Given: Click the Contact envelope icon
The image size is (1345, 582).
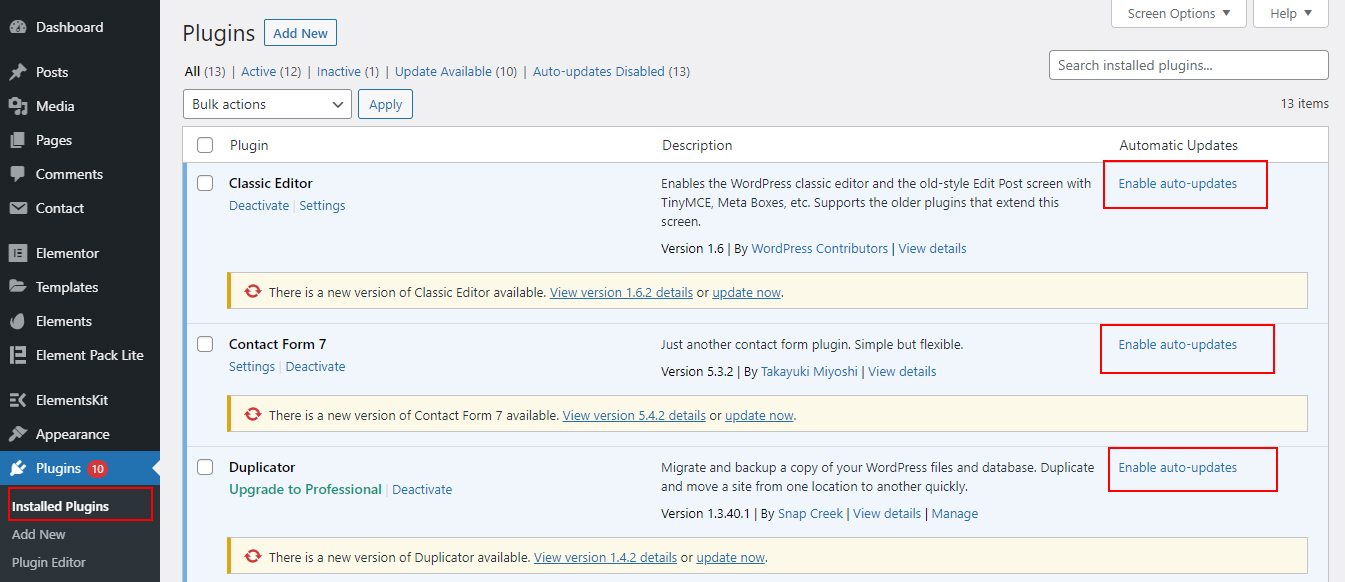Looking at the screenshot, I should coord(17,208).
